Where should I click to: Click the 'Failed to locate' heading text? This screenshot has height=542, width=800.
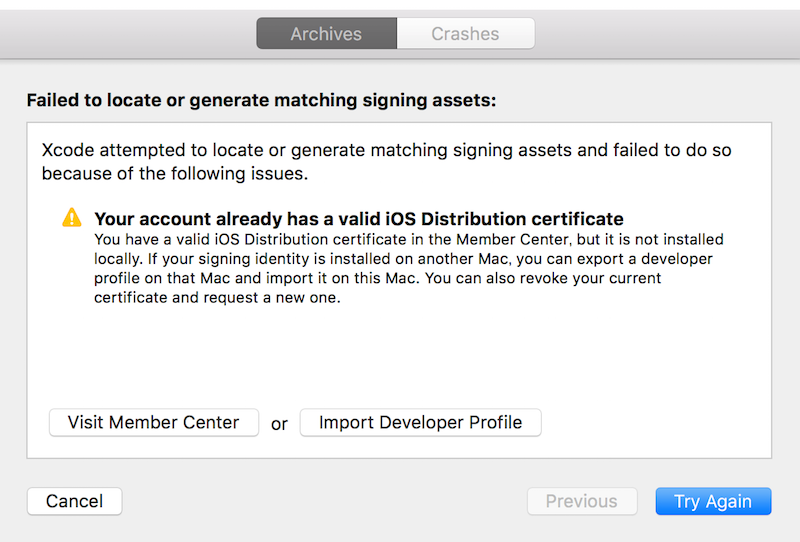point(261,101)
